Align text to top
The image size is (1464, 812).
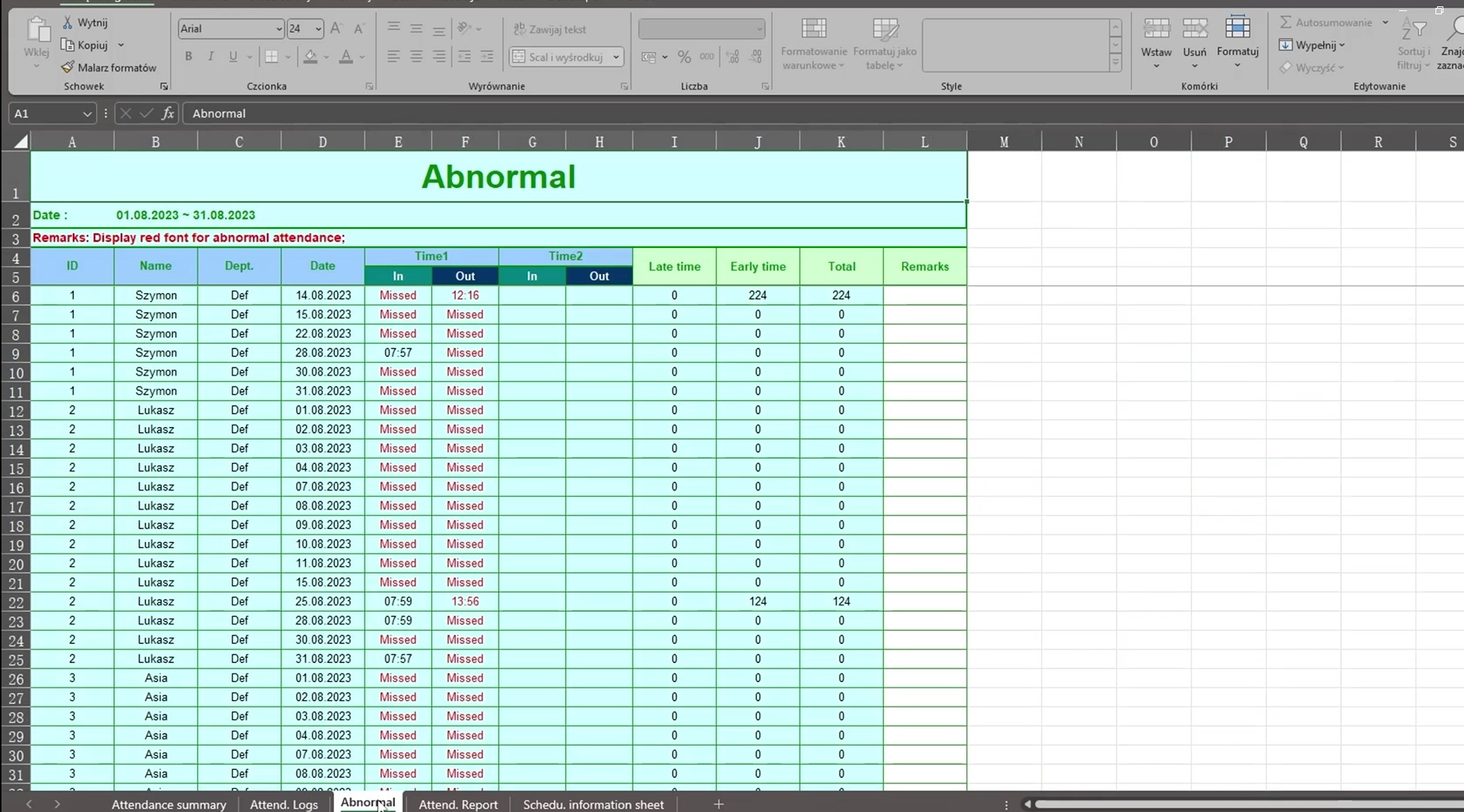(x=393, y=29)
